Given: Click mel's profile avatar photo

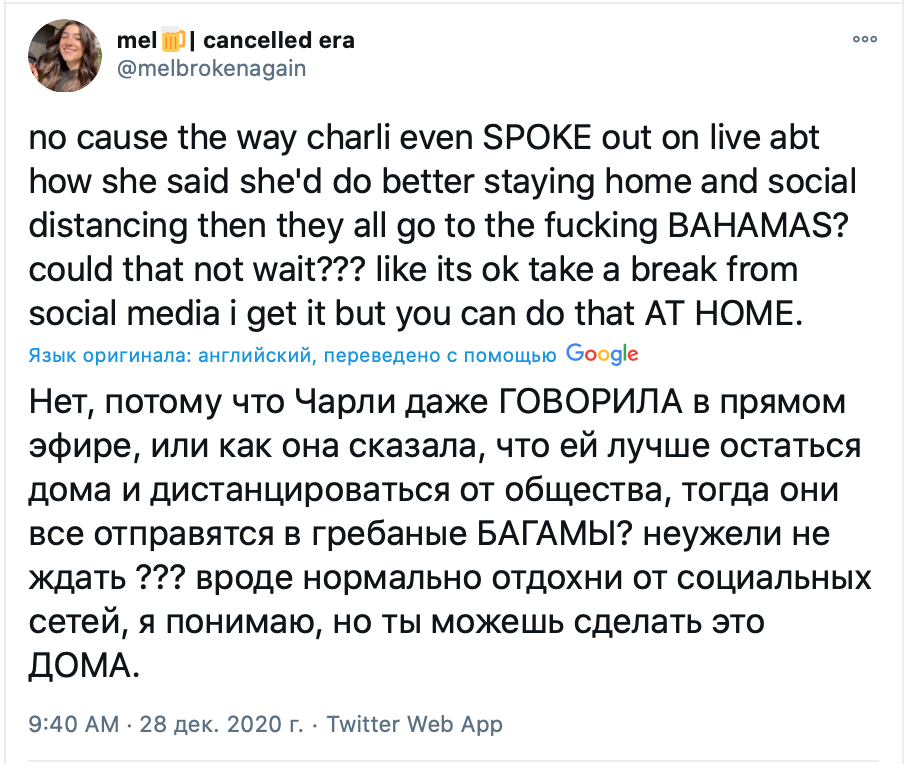Looking at the screenshot, I should (65, 55).
